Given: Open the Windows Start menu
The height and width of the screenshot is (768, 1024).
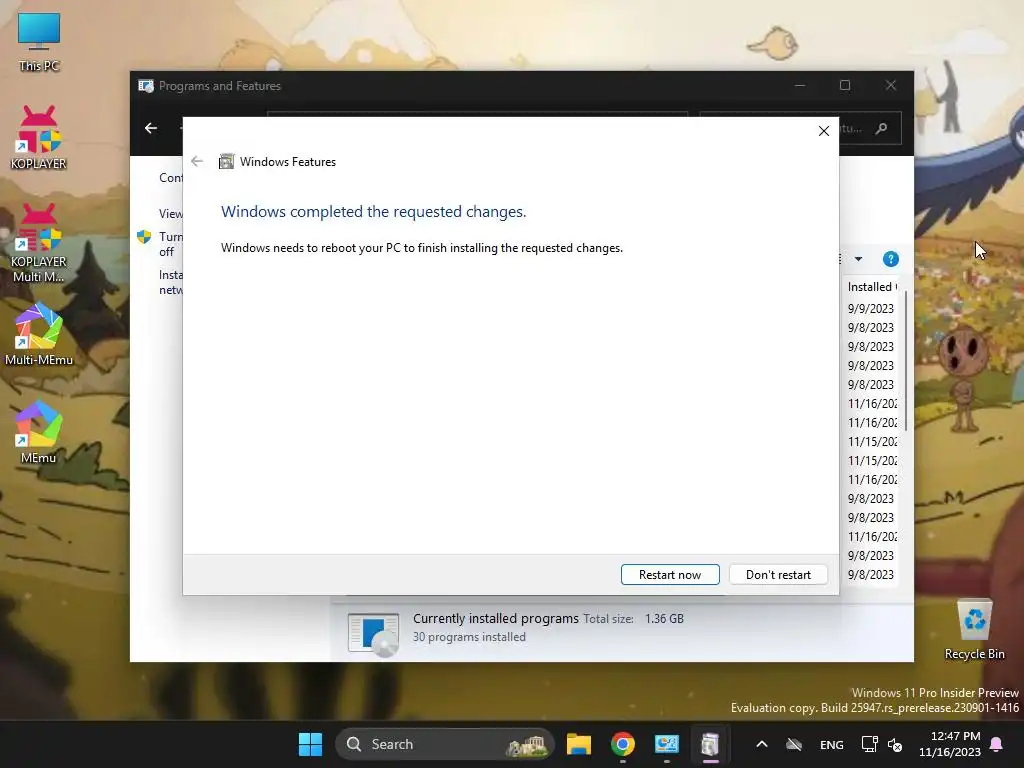Looking at the screenshot, I should [310, 744].
